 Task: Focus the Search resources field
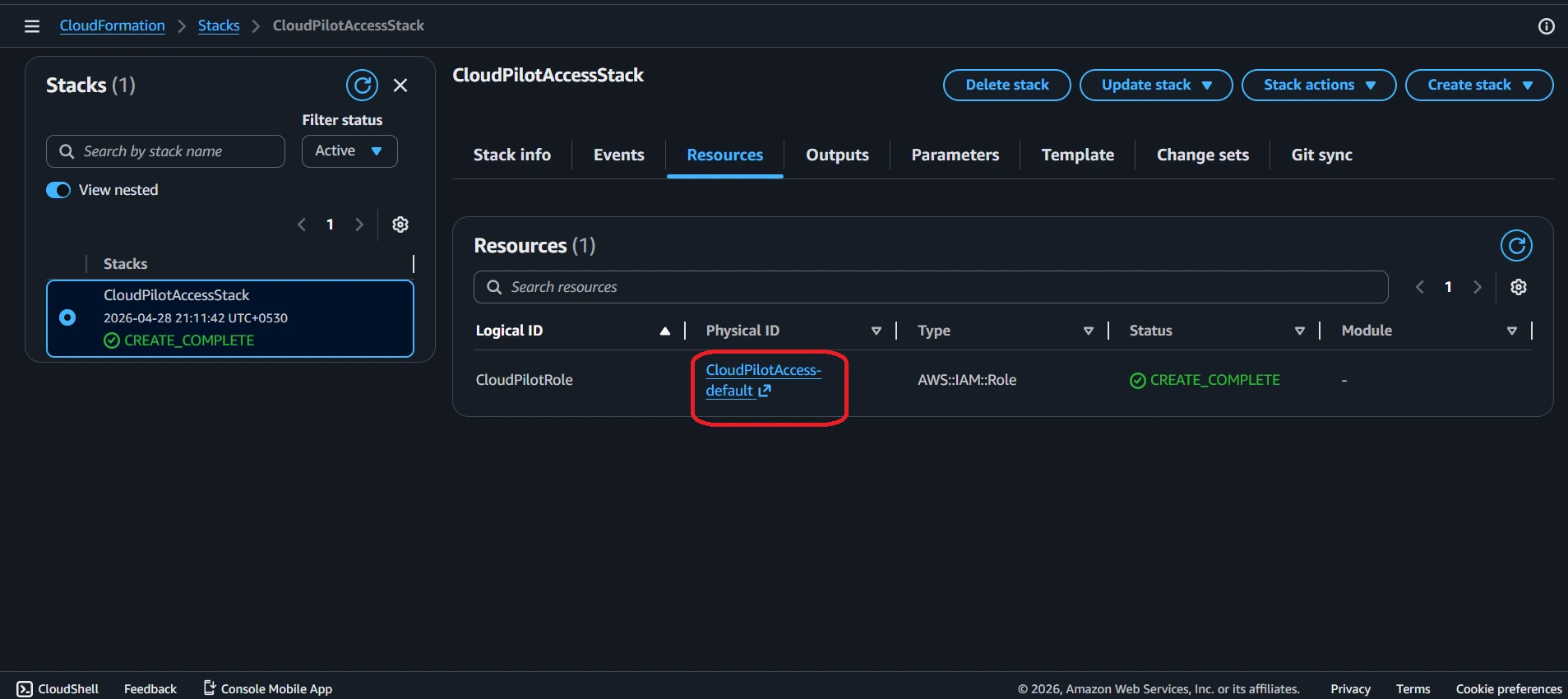point(931,287)
